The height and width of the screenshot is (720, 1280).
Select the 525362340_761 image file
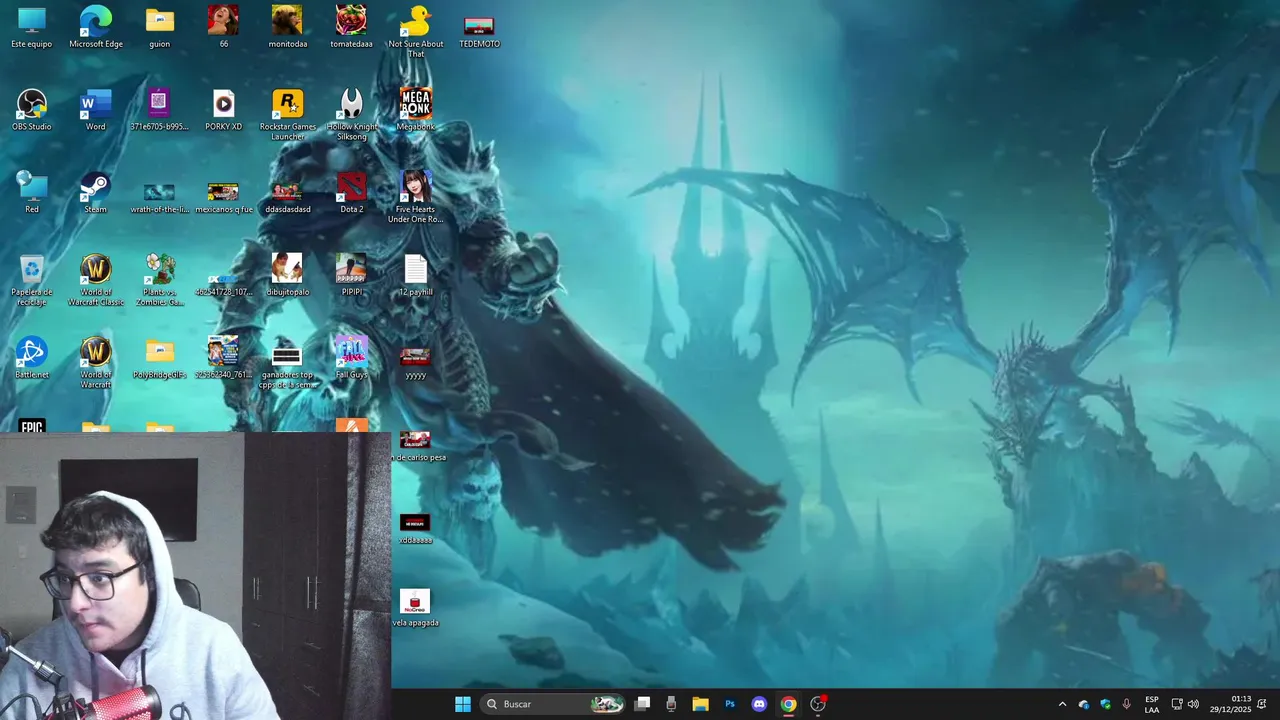click(x=223, y=358)
